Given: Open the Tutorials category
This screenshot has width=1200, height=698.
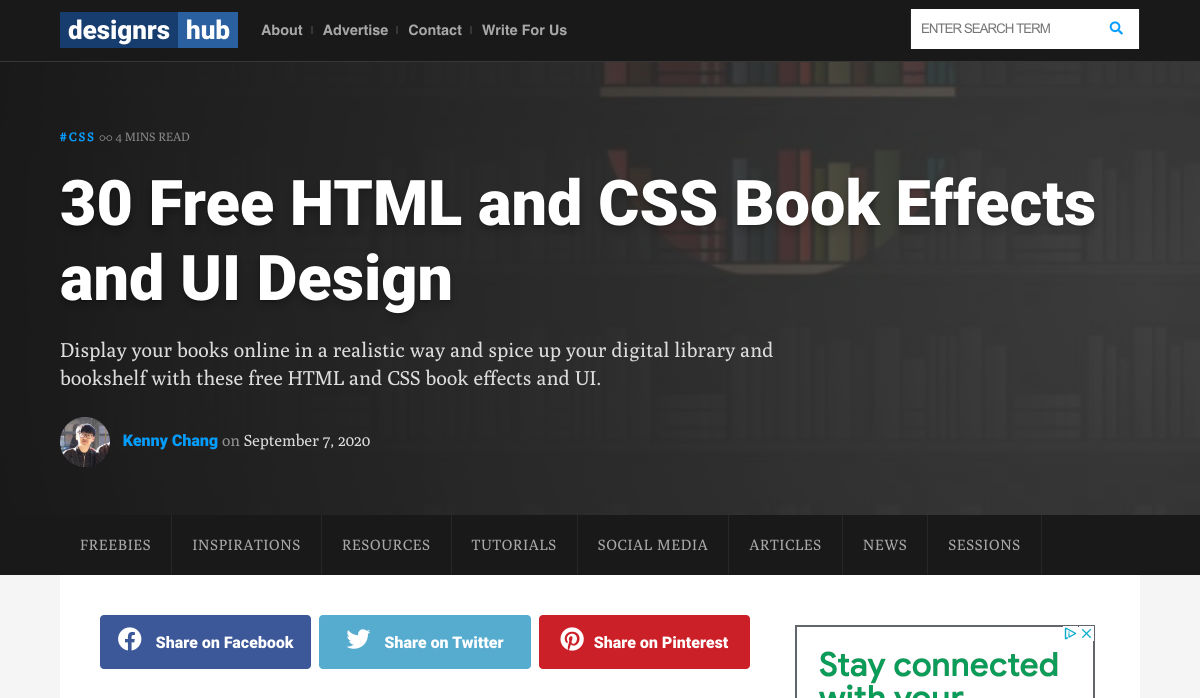Looking at the screenshot, I should pyautogui.click(x=514, y=545).
